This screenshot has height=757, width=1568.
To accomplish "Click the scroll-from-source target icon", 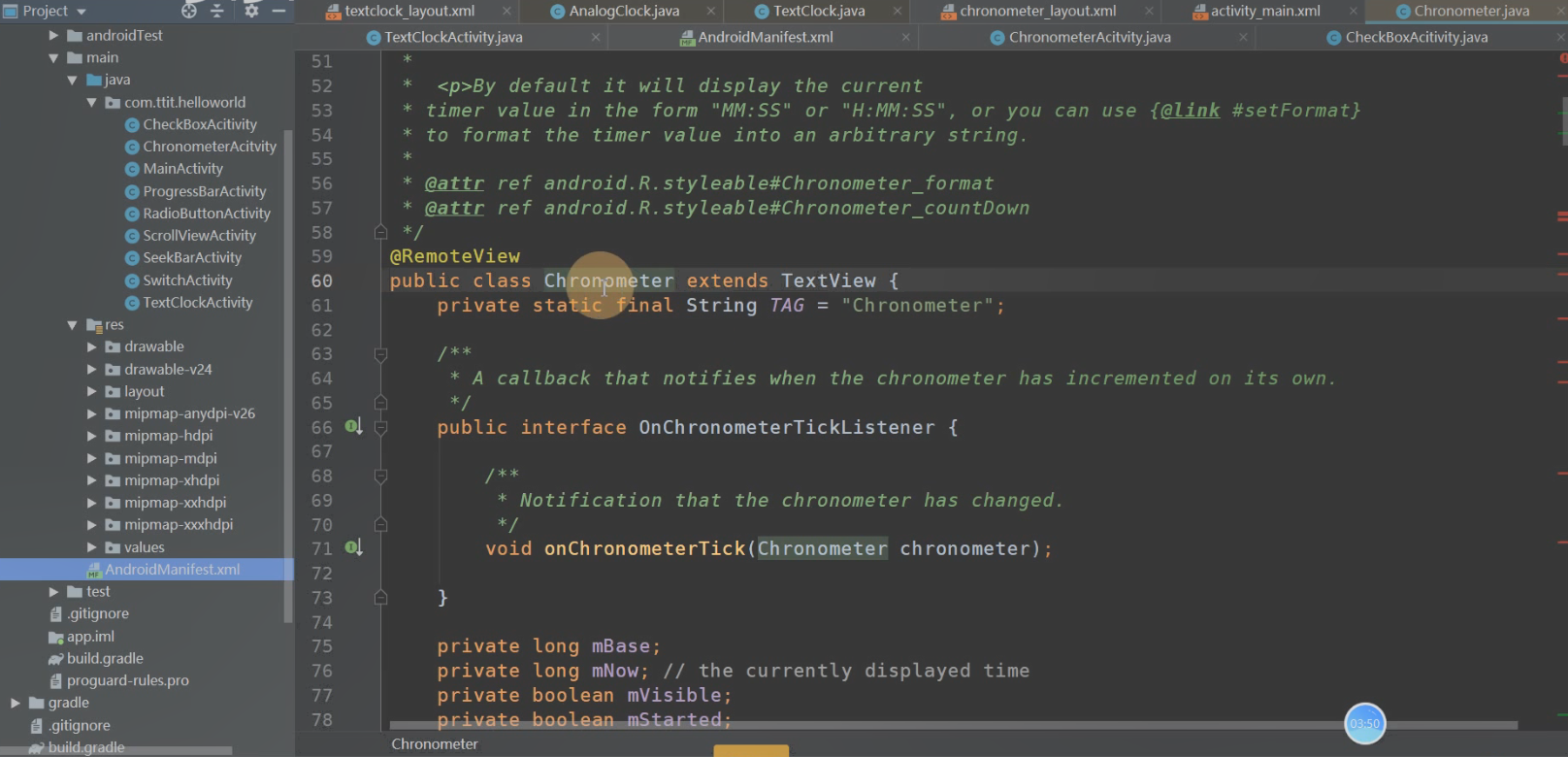I will click(189, 11).
